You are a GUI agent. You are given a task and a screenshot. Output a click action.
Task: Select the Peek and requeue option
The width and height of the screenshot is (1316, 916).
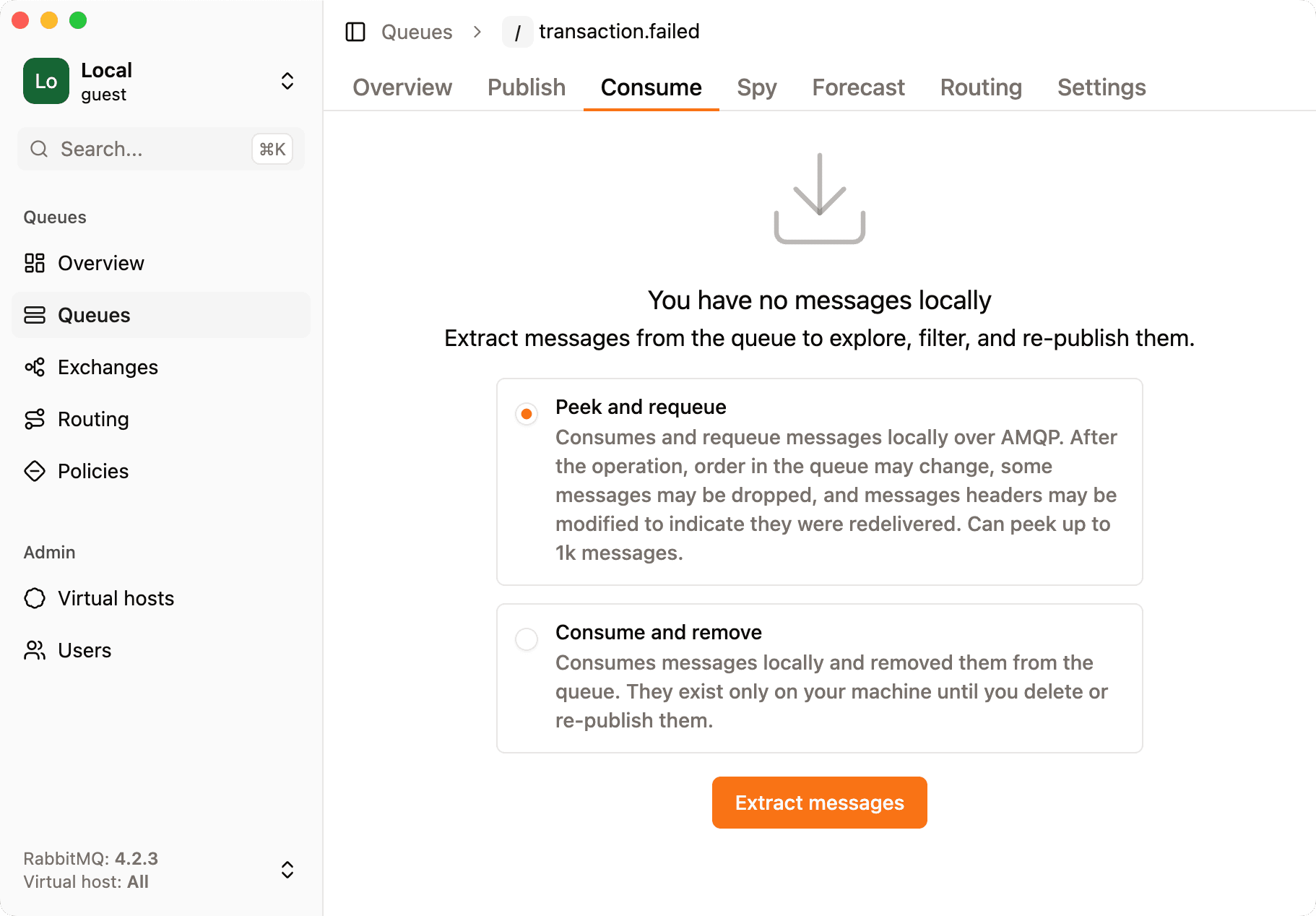[x=526, y=414]
